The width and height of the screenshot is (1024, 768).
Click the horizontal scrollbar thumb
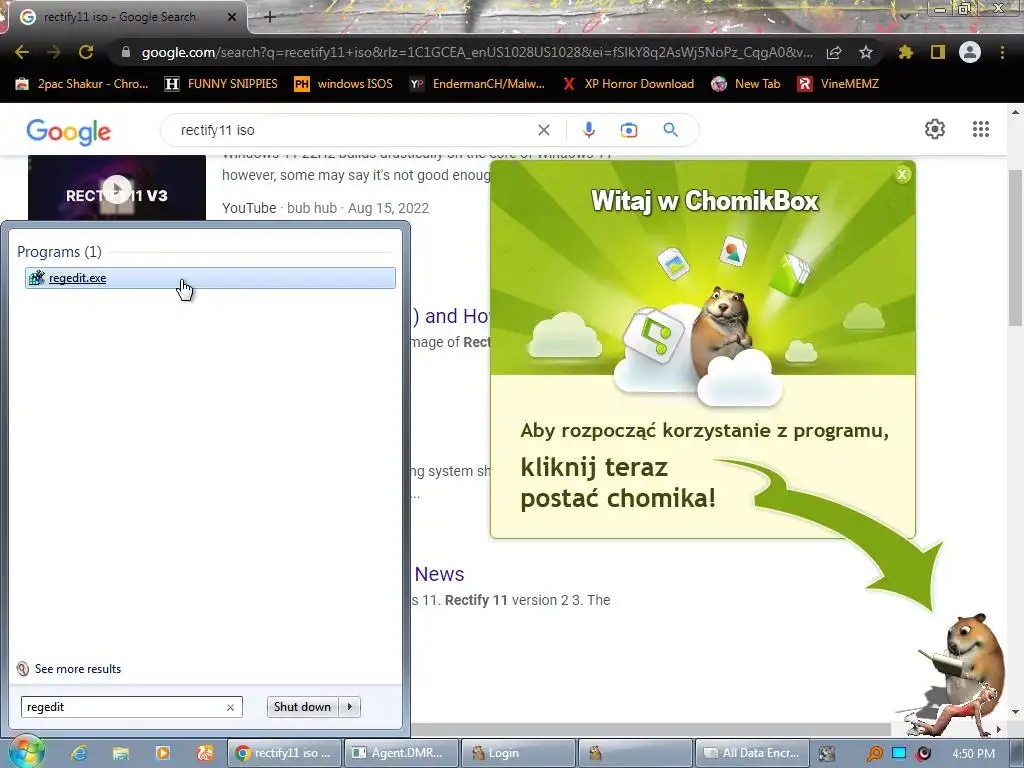[650, 729]
